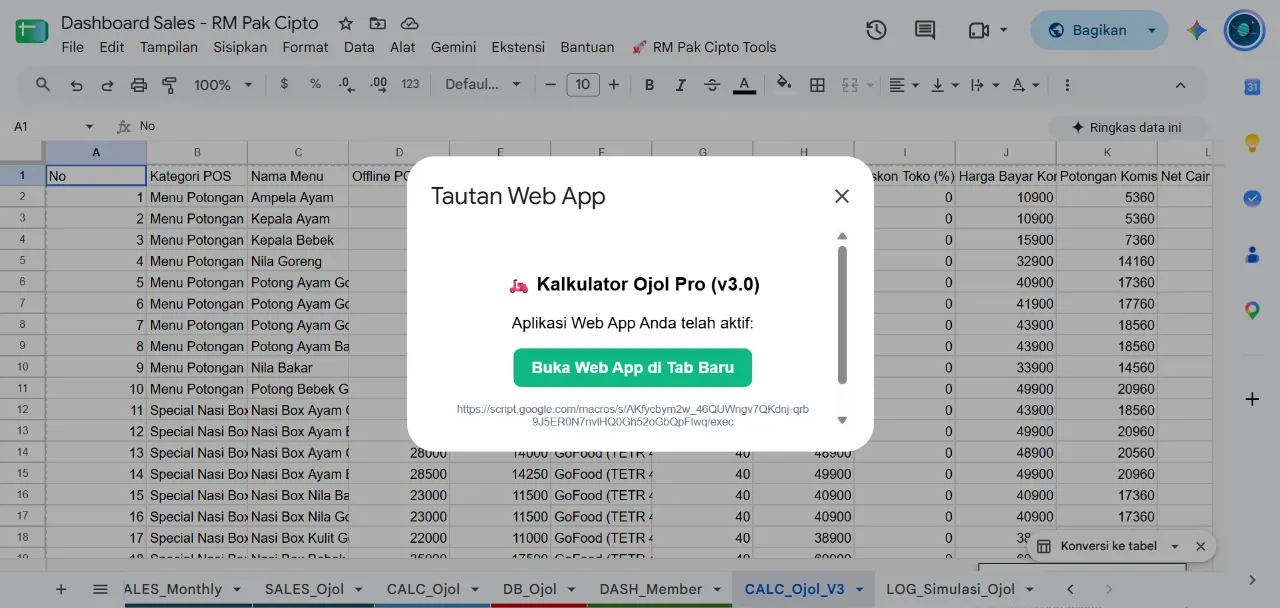The width and height of the screenshot is (1280, 608).
Task: Open version history clock icon
Action: point(876,30)
